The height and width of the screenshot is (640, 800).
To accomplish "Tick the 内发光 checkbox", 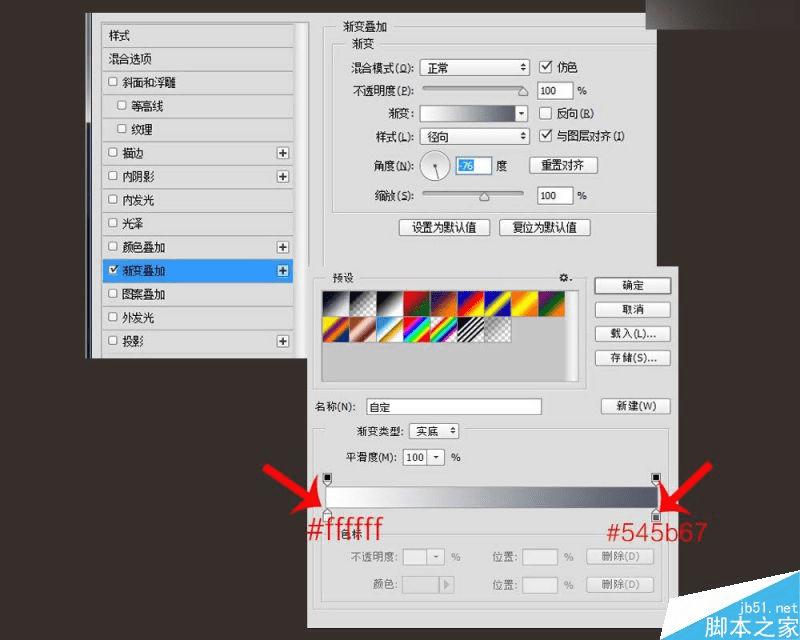I will click(113, 199).
